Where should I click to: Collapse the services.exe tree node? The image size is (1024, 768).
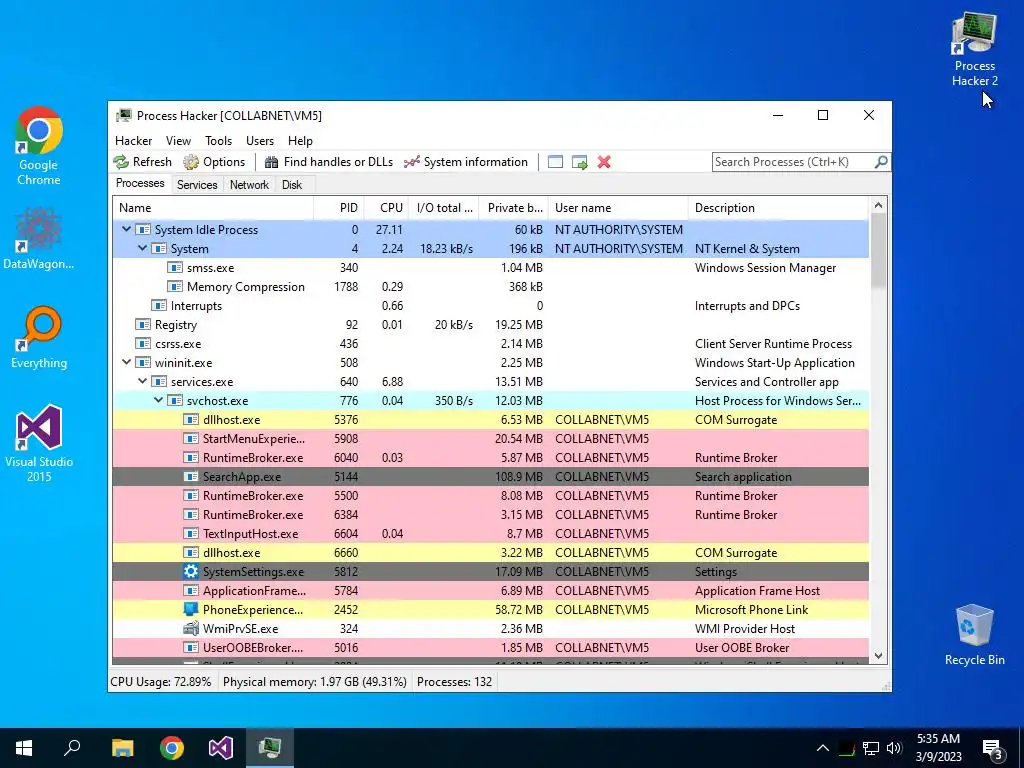pos(142,381)
